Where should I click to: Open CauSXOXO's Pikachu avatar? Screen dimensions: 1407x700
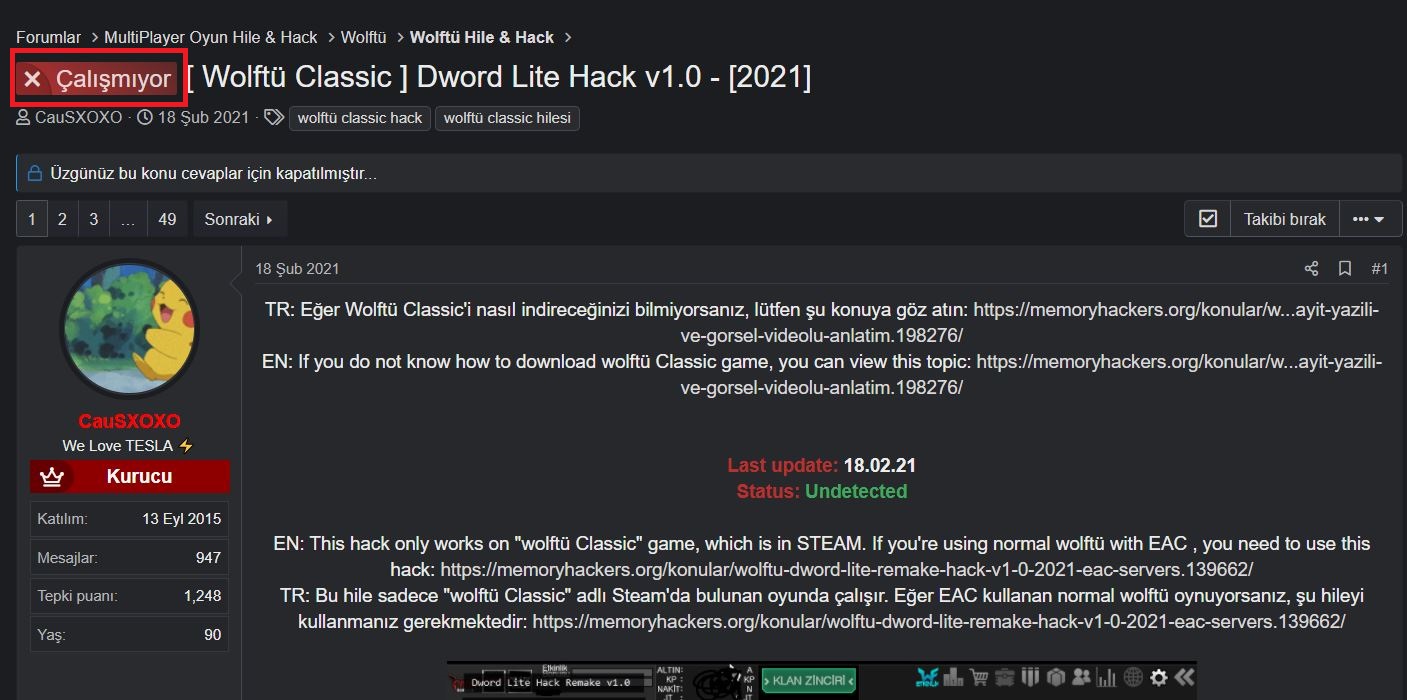point(130,329)
